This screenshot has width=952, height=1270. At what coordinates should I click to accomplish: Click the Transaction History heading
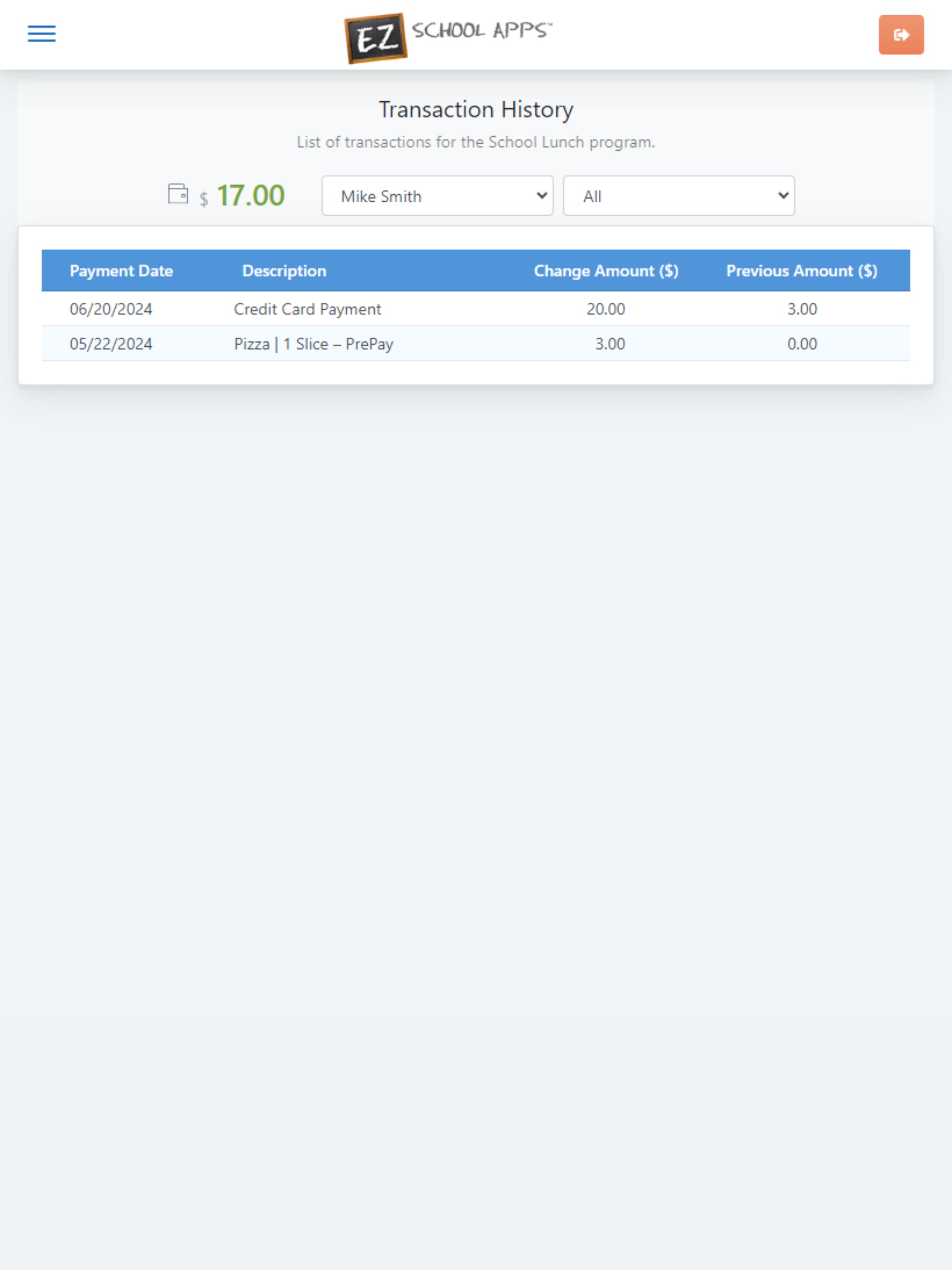(x=476, y=109)
